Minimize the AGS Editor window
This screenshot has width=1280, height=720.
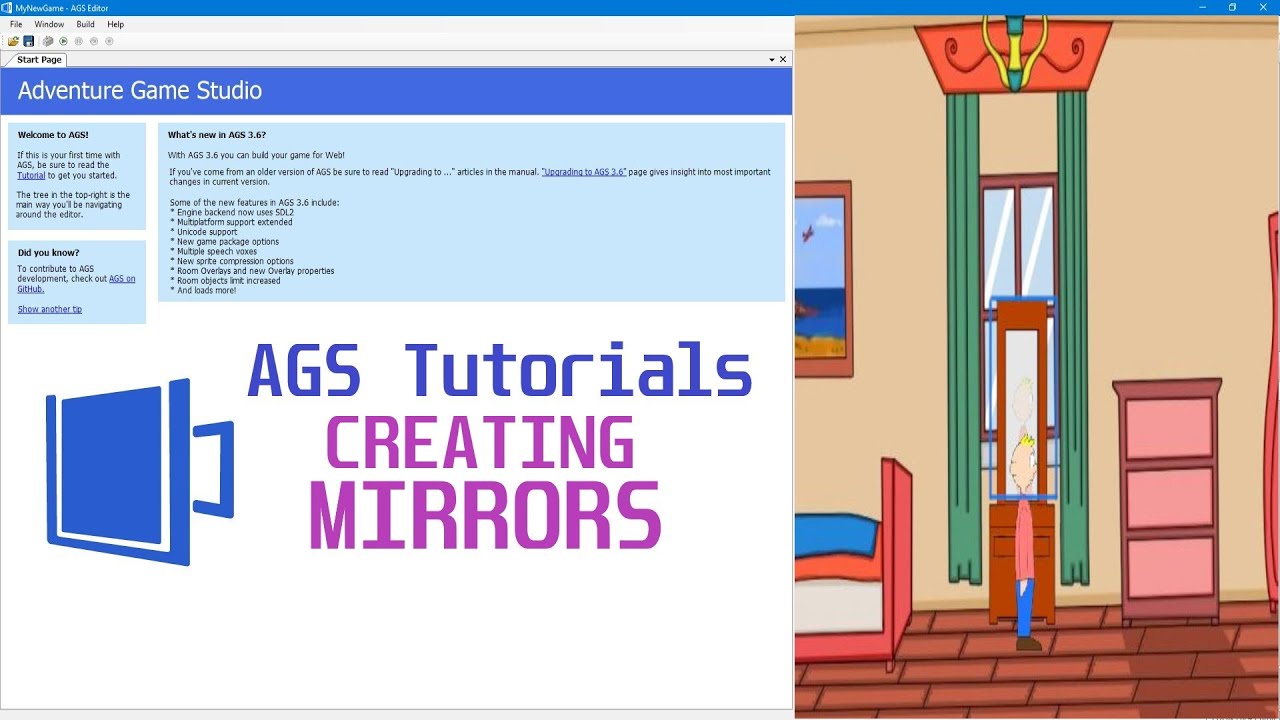click(x=1200, y=7)
